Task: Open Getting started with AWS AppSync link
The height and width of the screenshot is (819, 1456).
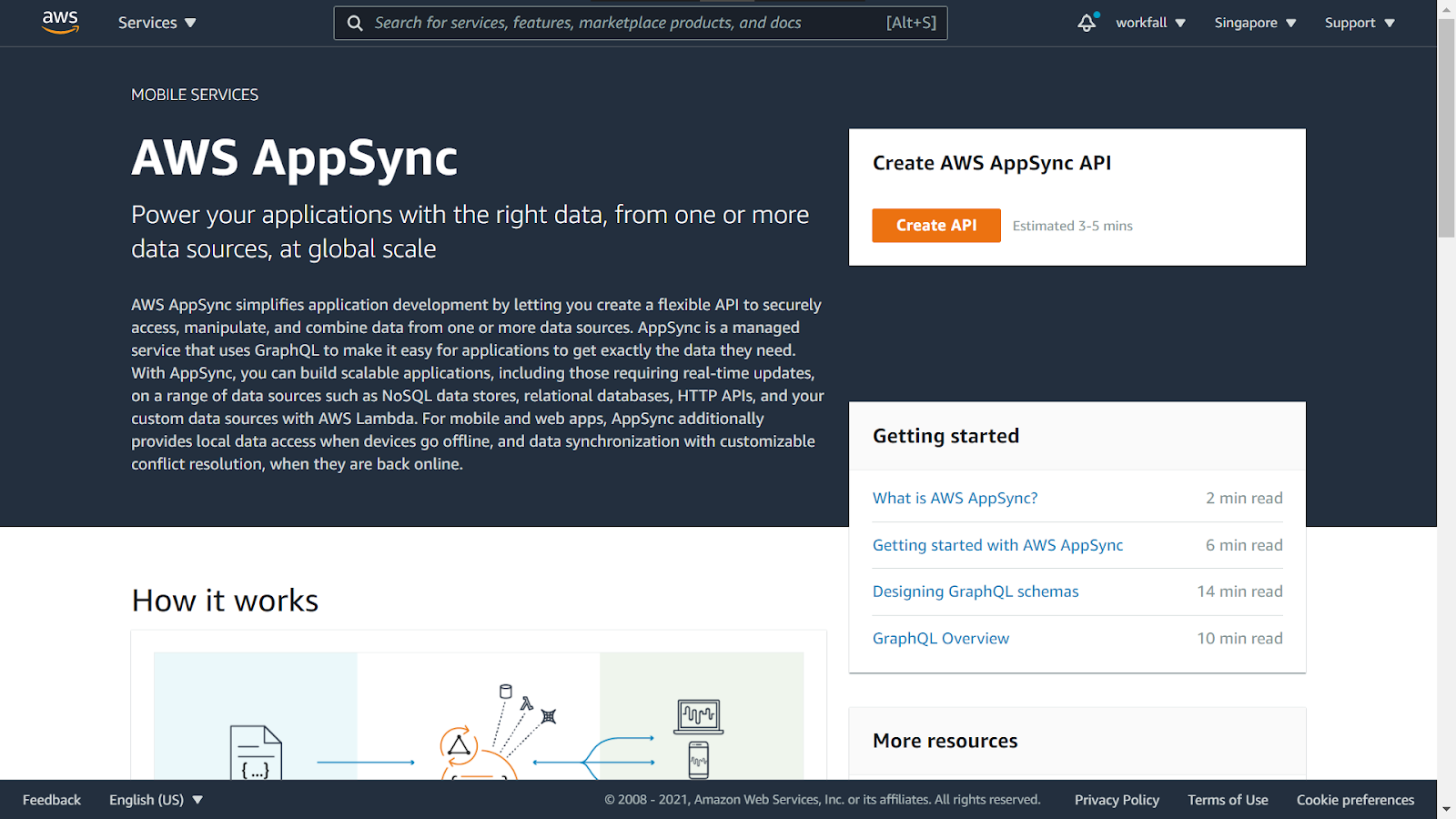Action: click(997, 545)
